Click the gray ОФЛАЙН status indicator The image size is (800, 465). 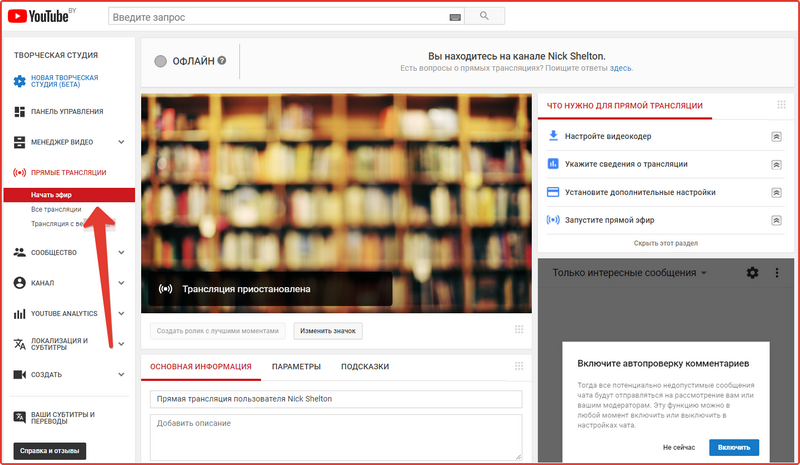160,61
